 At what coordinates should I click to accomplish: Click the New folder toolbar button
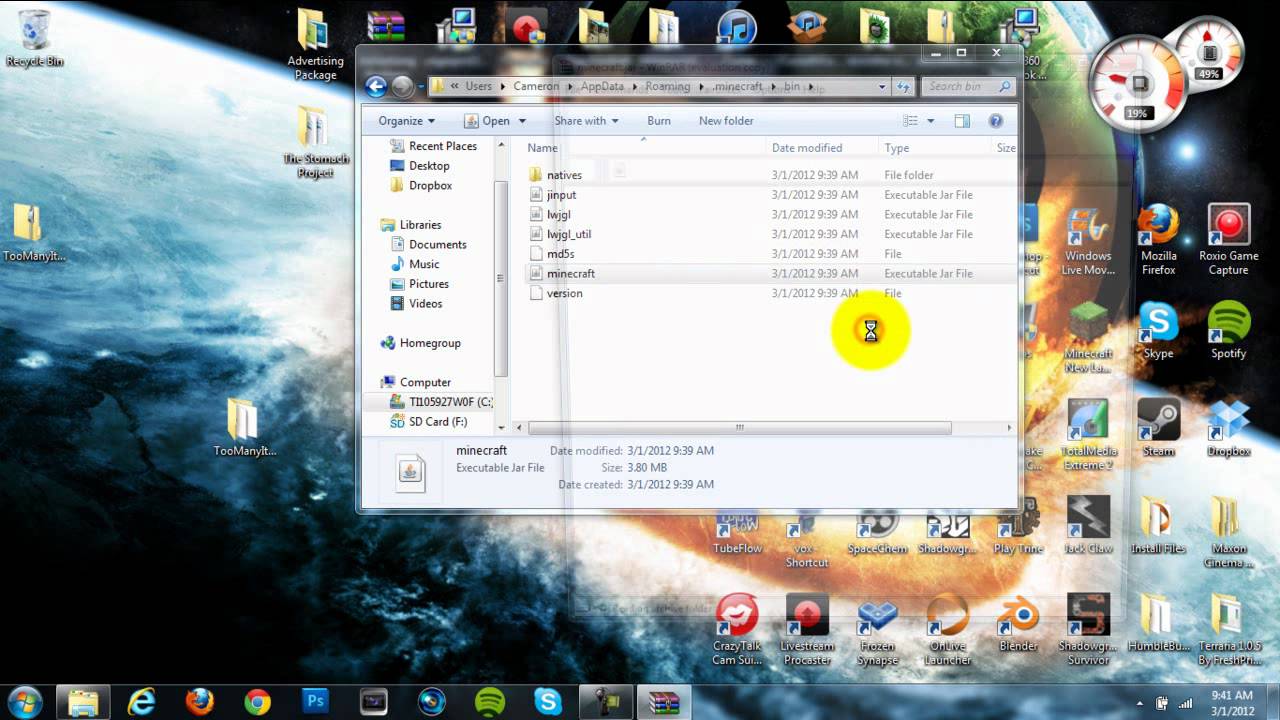(726, 121)
